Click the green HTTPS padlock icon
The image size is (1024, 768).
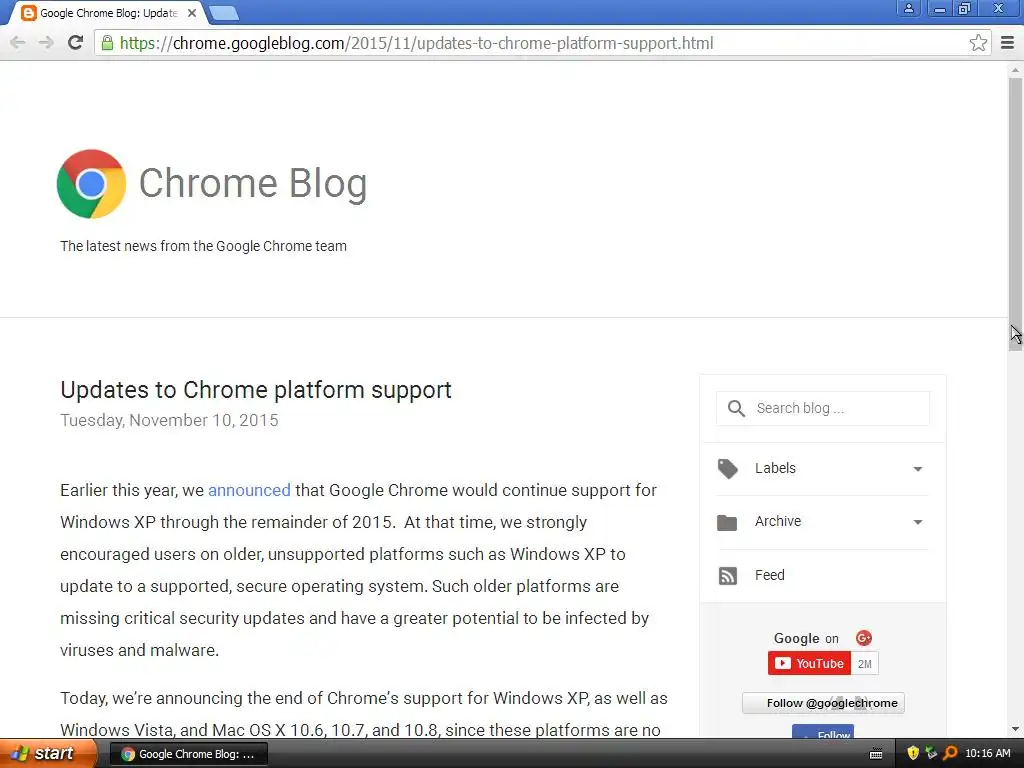pyautogui.click(x=108, y=43)
